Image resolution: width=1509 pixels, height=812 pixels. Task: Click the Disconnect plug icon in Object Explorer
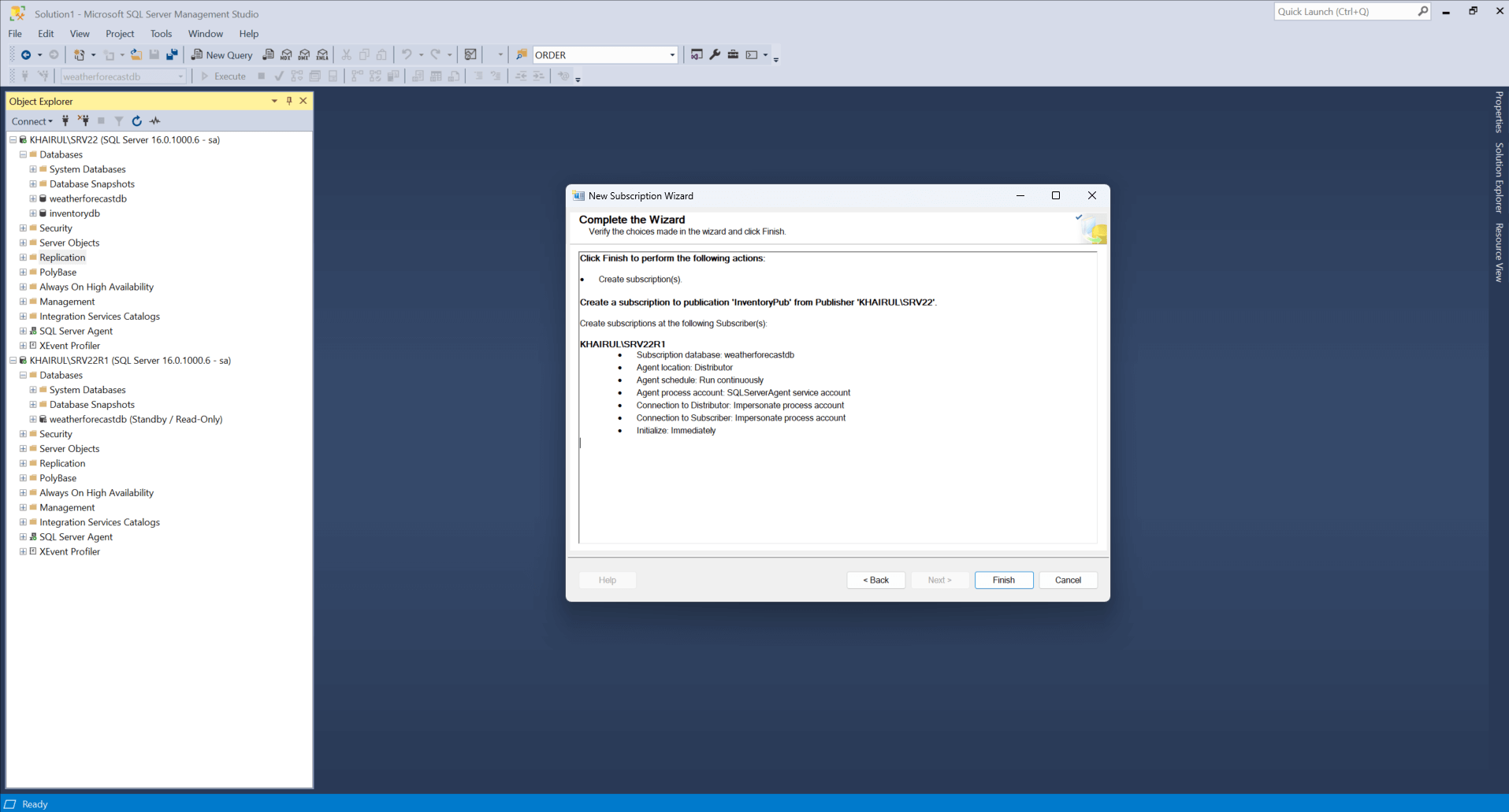(84, 121)
